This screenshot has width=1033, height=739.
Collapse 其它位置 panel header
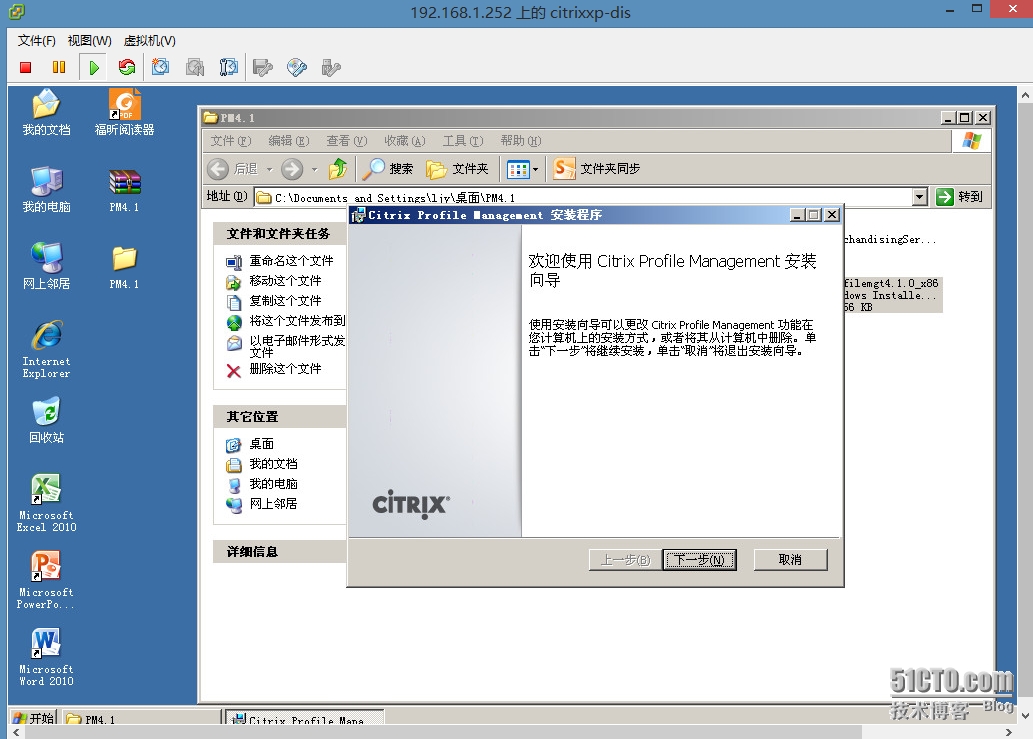[280, 416]
